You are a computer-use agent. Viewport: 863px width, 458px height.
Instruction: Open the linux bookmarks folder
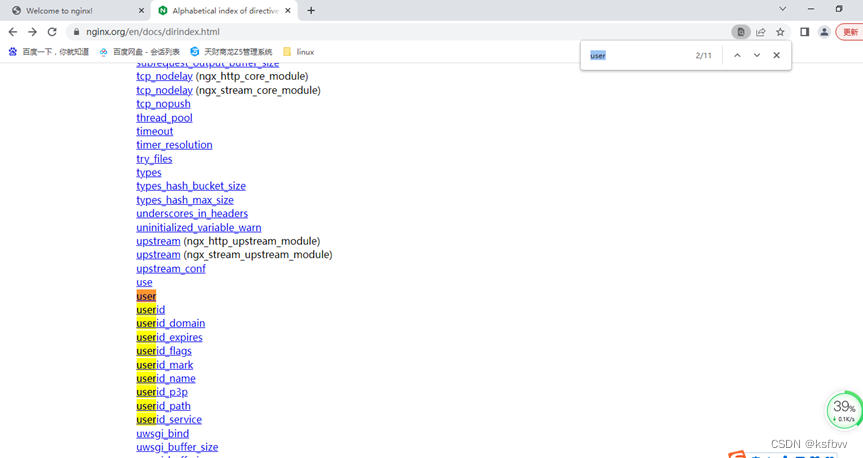pyautogui.click(x=299, y=52)
